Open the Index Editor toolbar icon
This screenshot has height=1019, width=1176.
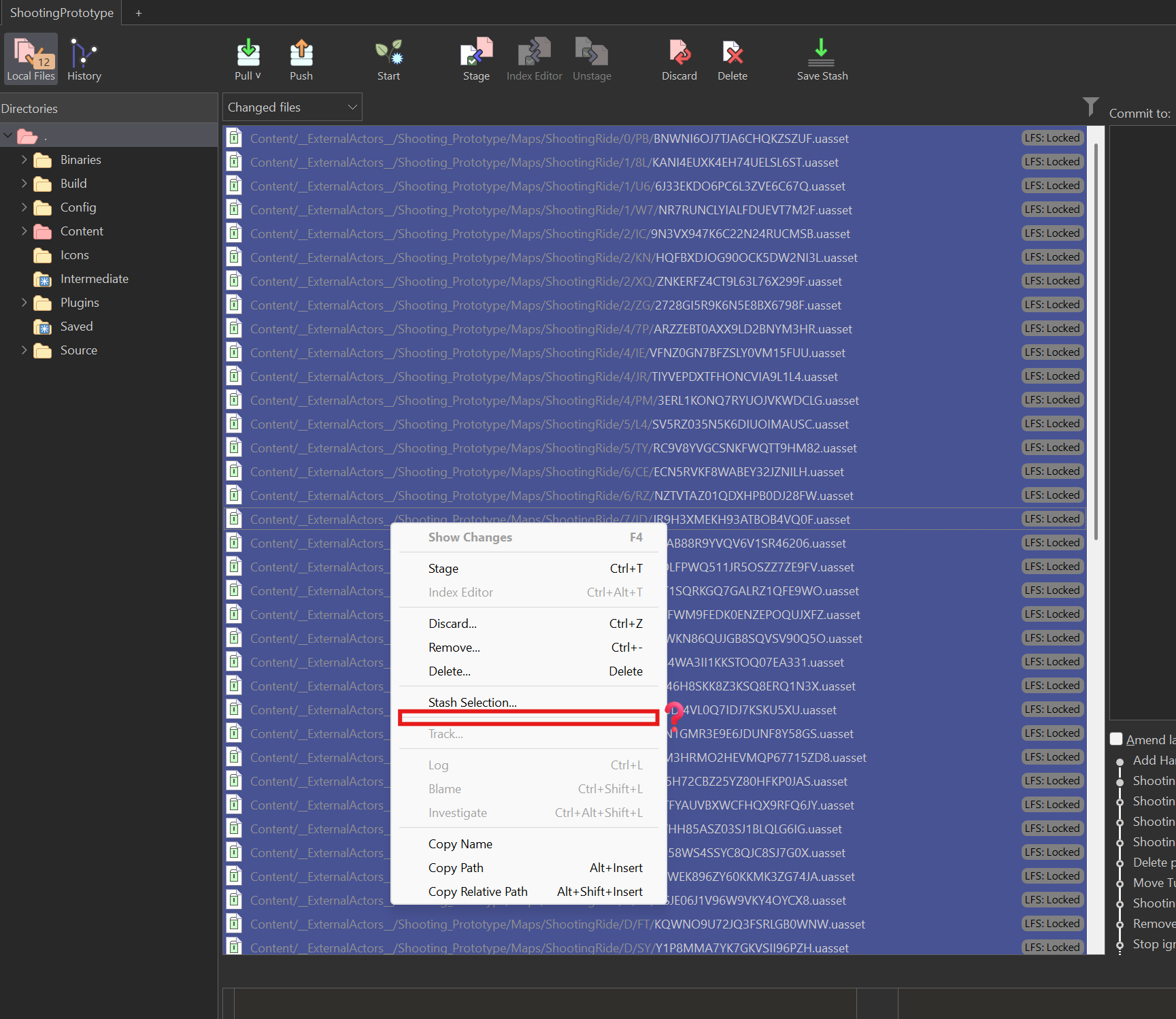[535, 53]
